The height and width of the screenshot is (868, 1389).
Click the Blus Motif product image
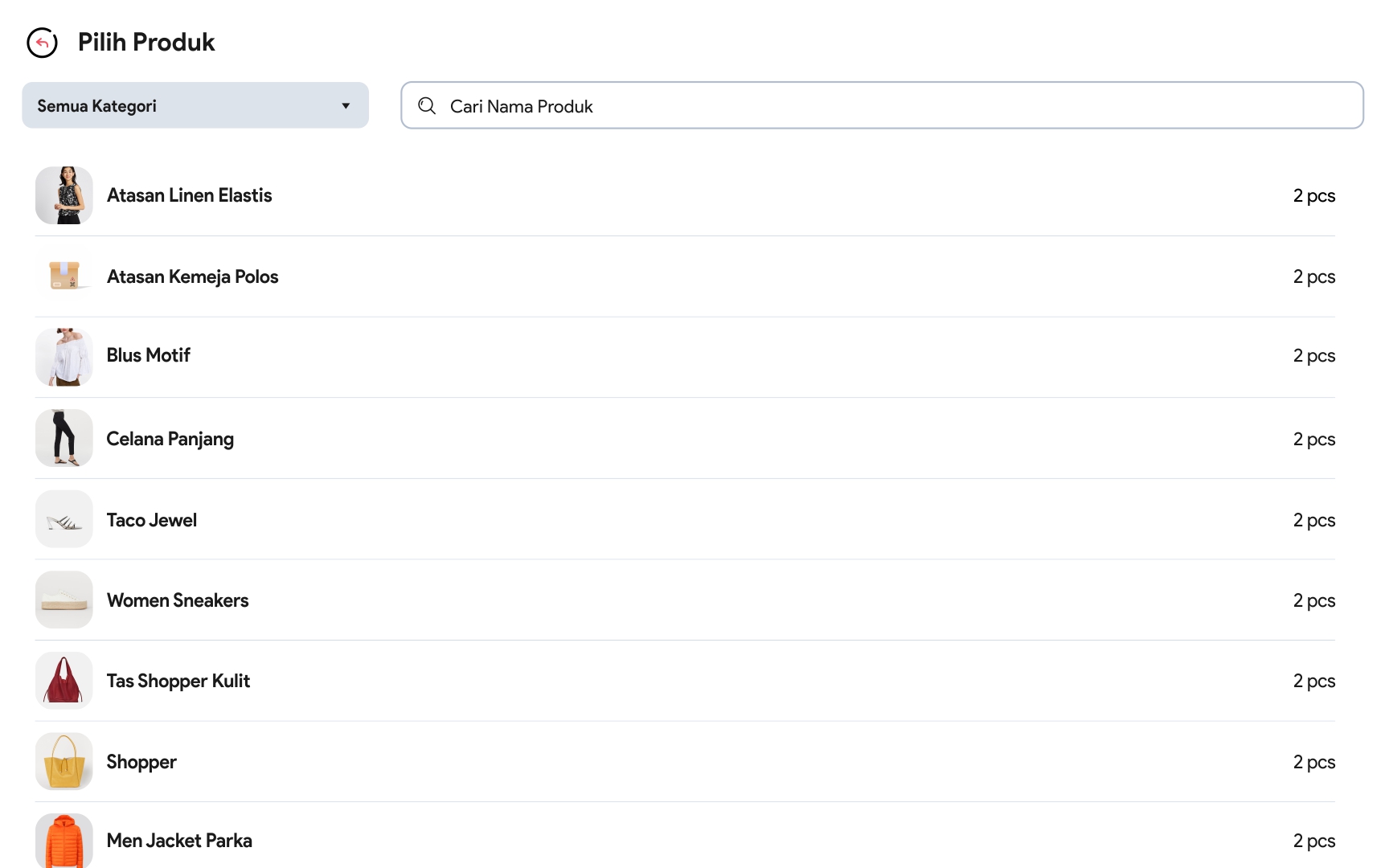point(64,356)
